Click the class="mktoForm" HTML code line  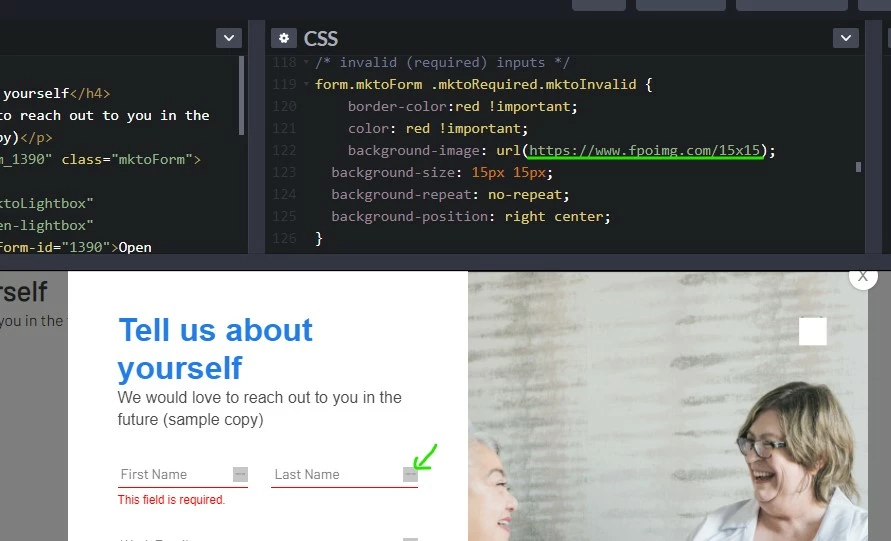pyautogui.click(x=101, y=160)
